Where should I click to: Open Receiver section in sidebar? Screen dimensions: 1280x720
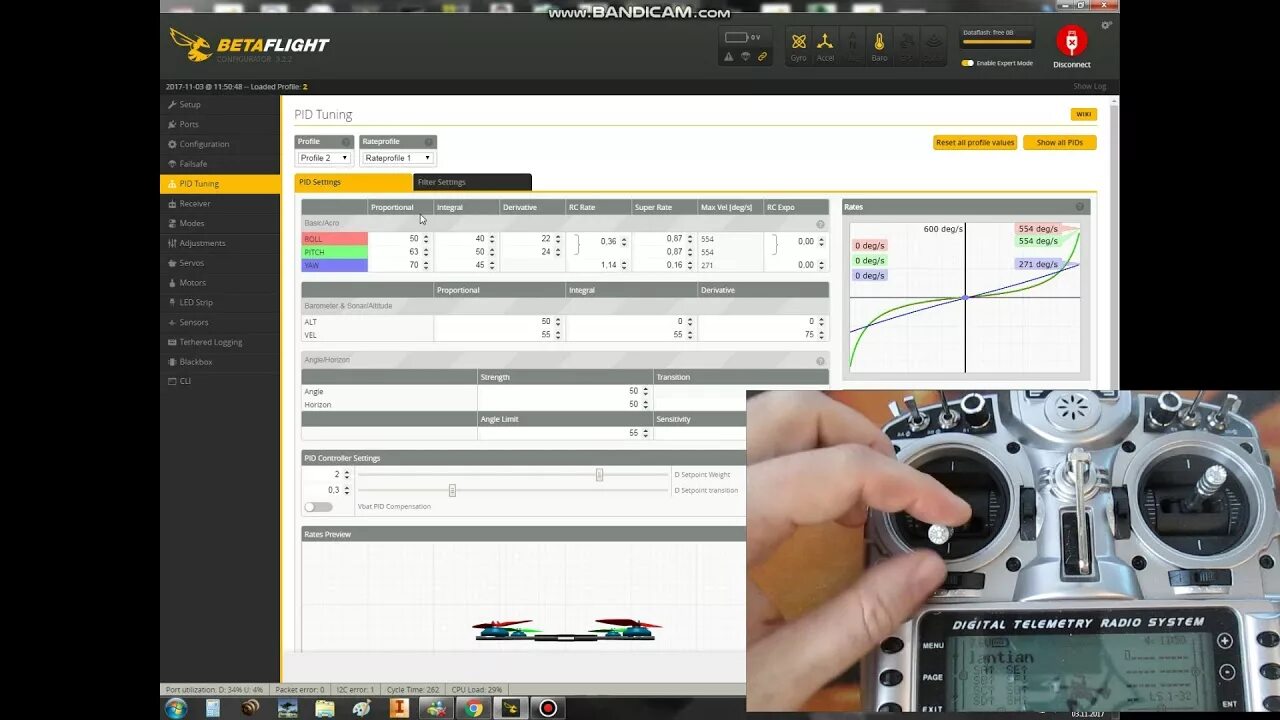pyautogui.click(x=220, y=203)
